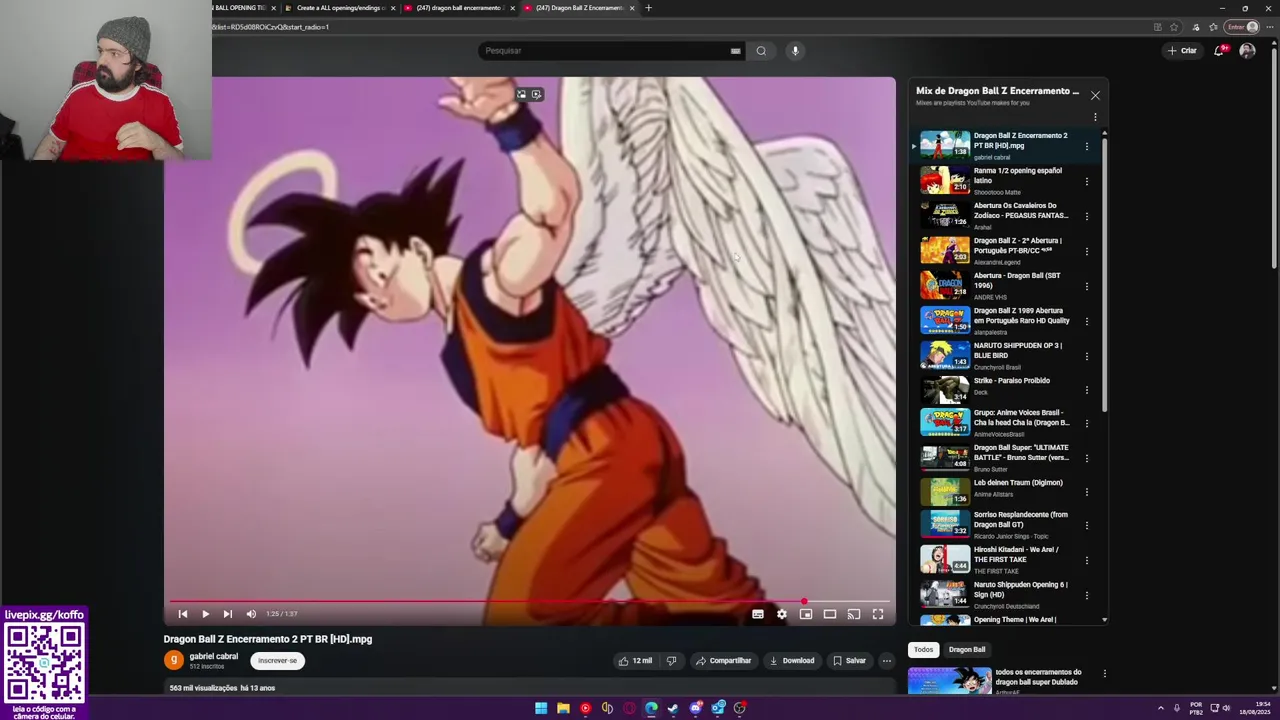The image size is (1280, 720).
Task: Open options for Ranma 1/2 opening item
Action: 1087,181
